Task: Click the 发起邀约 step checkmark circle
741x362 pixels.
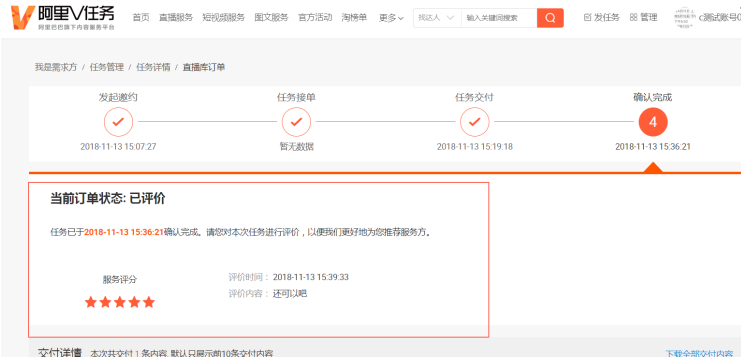Action: coord(118,122)
